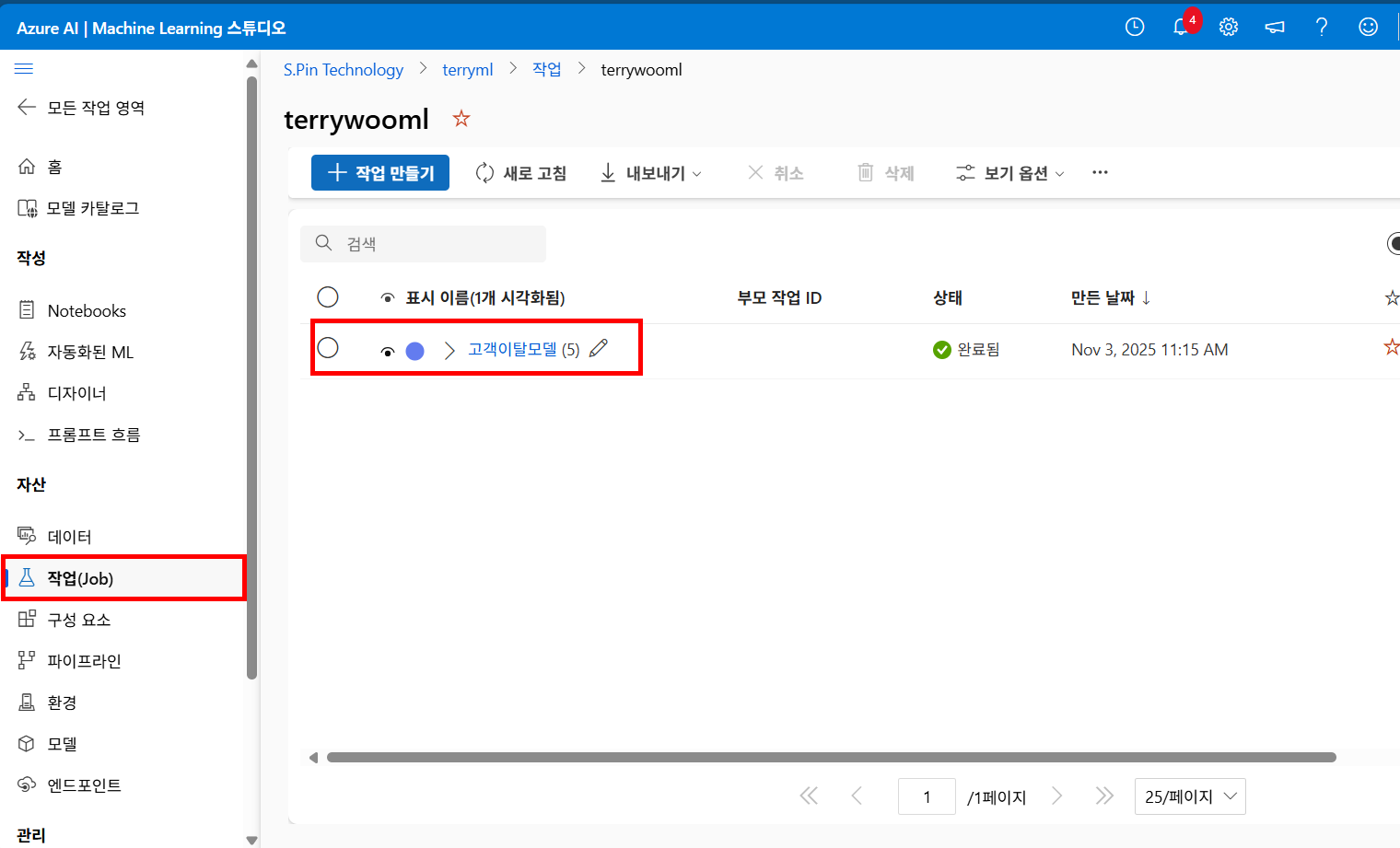
Task: Click the blue color dot of 고객이탈모델
Action: [415, 351]
